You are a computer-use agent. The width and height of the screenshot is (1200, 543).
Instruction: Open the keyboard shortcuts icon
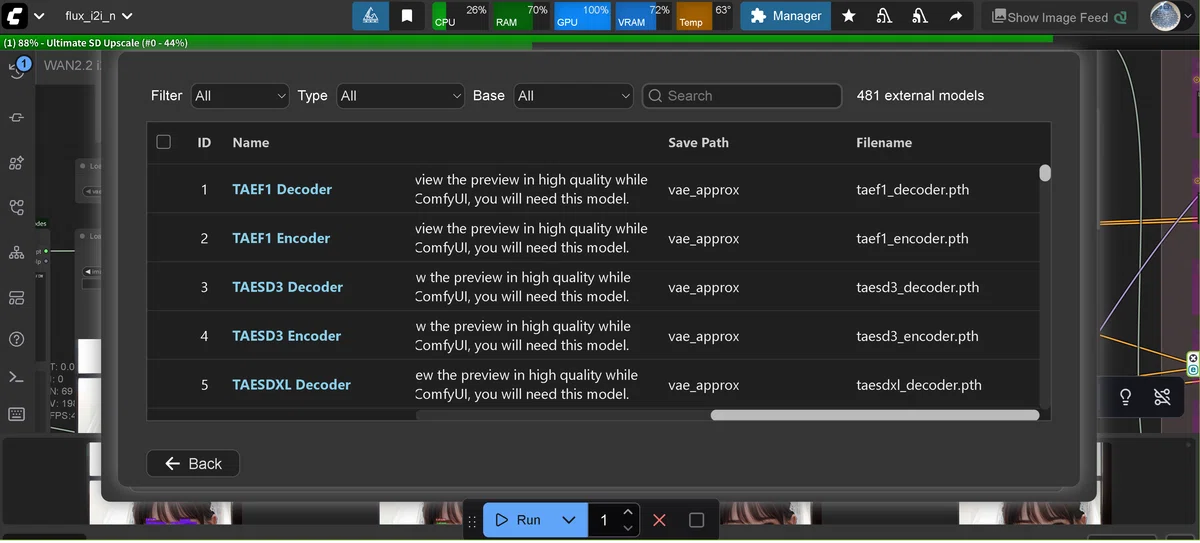point(16,414)
